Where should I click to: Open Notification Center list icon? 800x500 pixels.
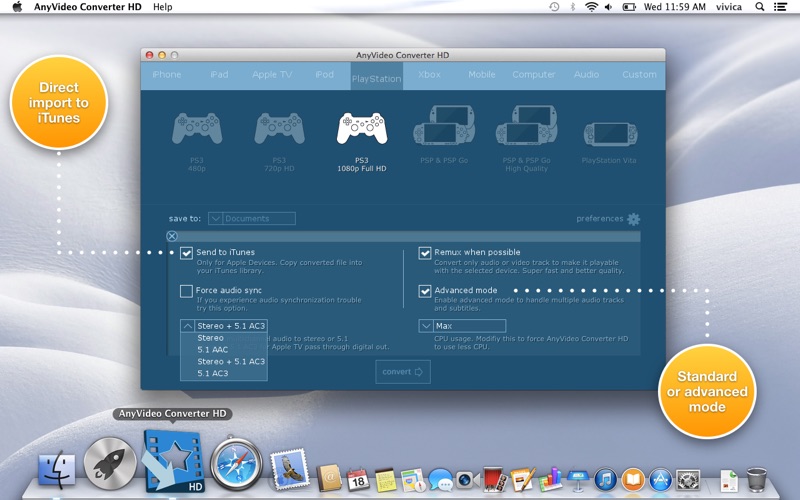click(780, 7)
